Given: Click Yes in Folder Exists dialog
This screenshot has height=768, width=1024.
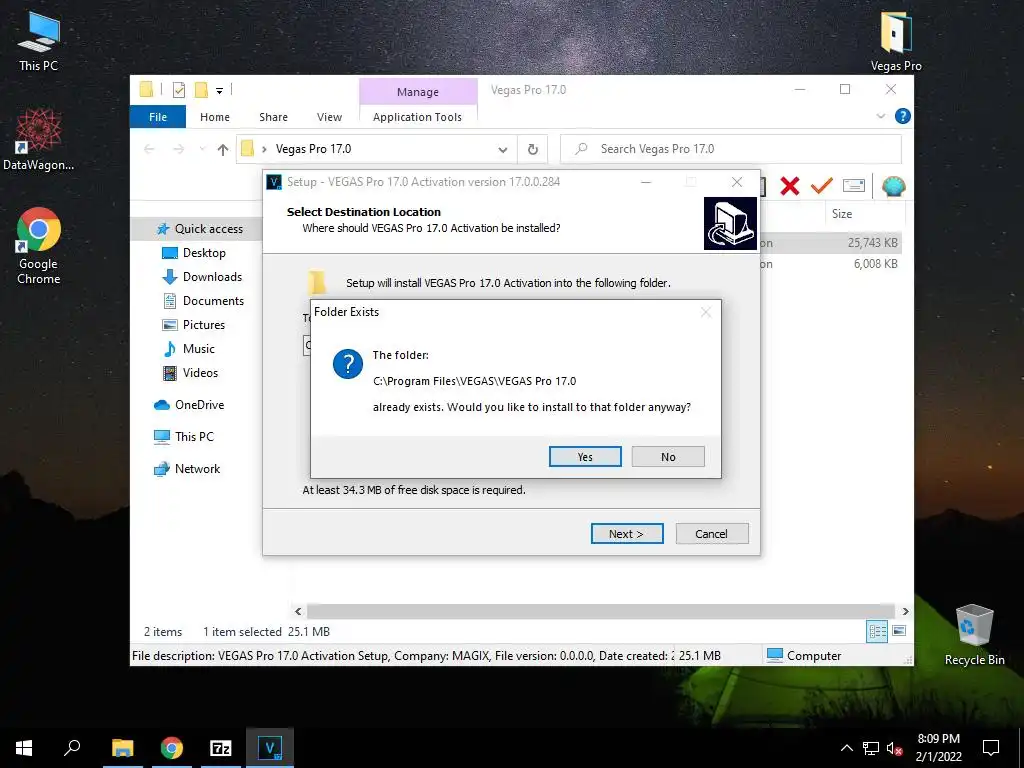Looking at the screenshot, I should pos(585,456).
